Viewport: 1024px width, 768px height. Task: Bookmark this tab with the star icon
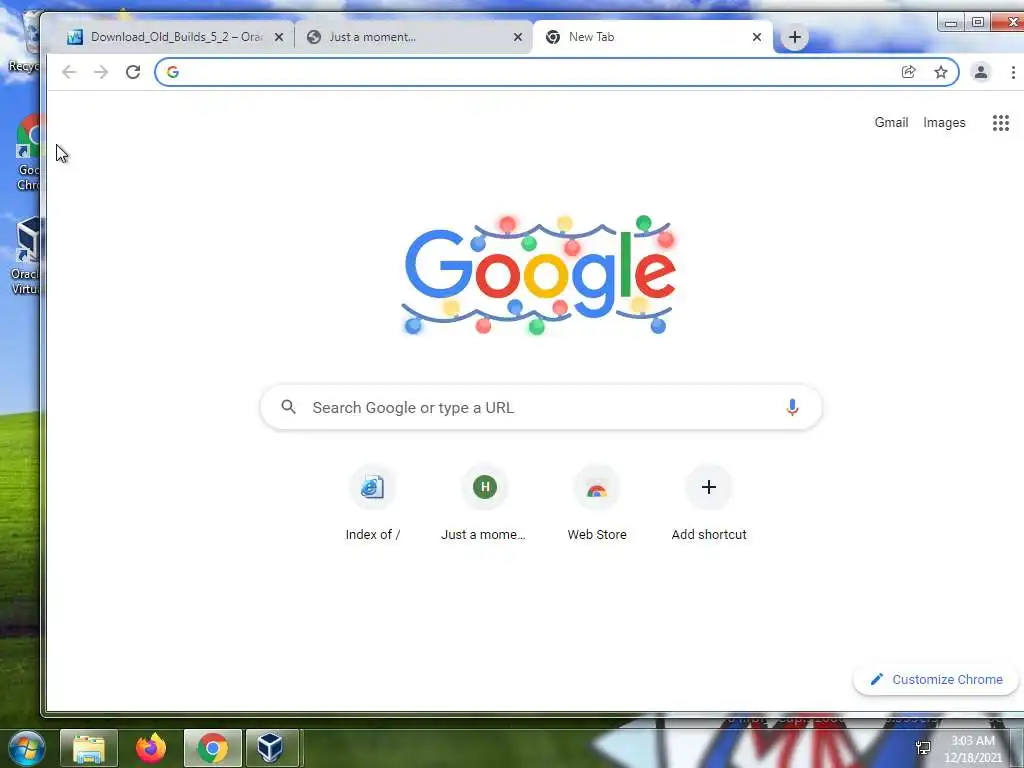pyautogui.click(x=940, y=72)
